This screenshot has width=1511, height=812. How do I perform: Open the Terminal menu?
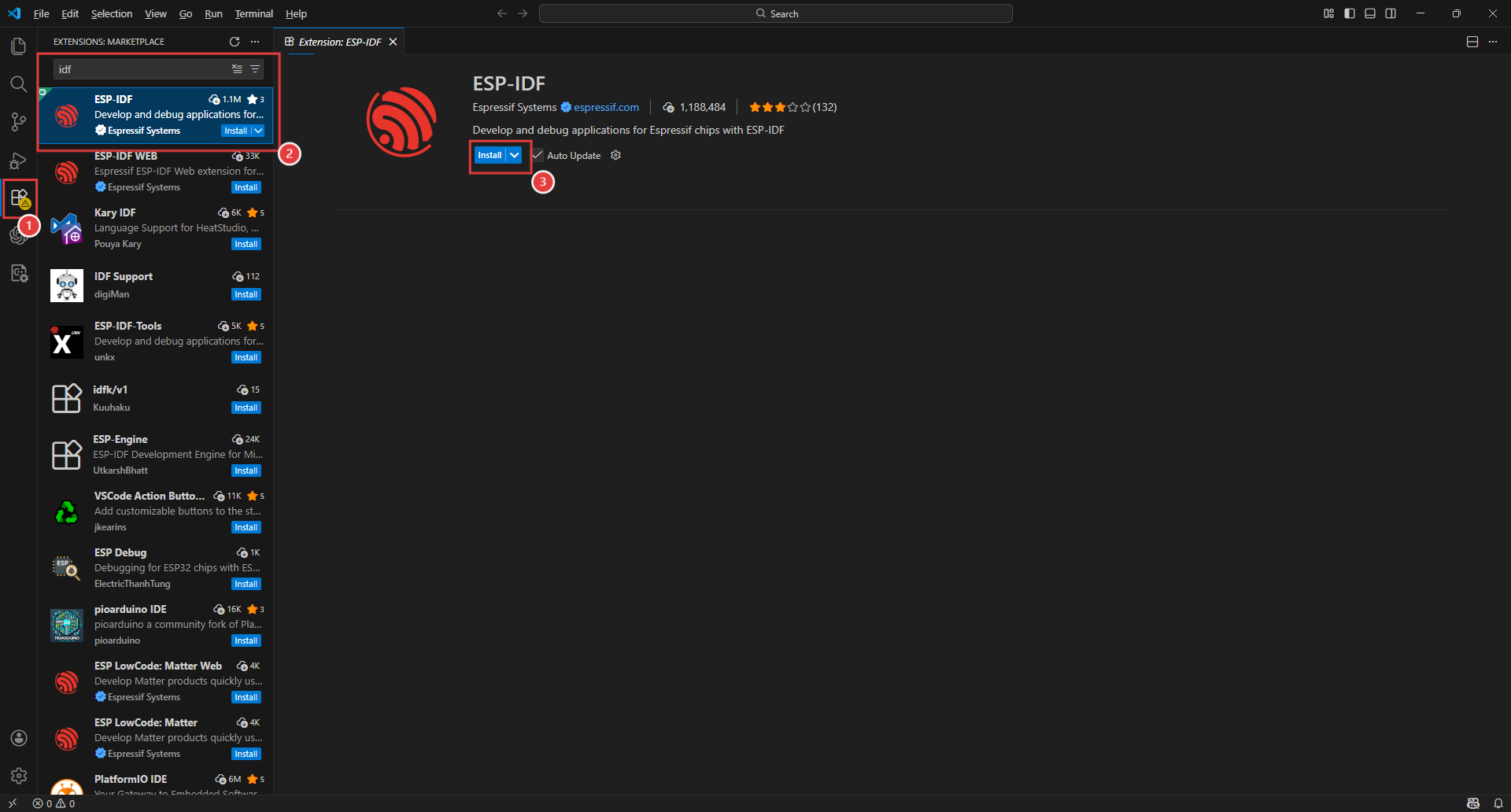pos(254,13)
